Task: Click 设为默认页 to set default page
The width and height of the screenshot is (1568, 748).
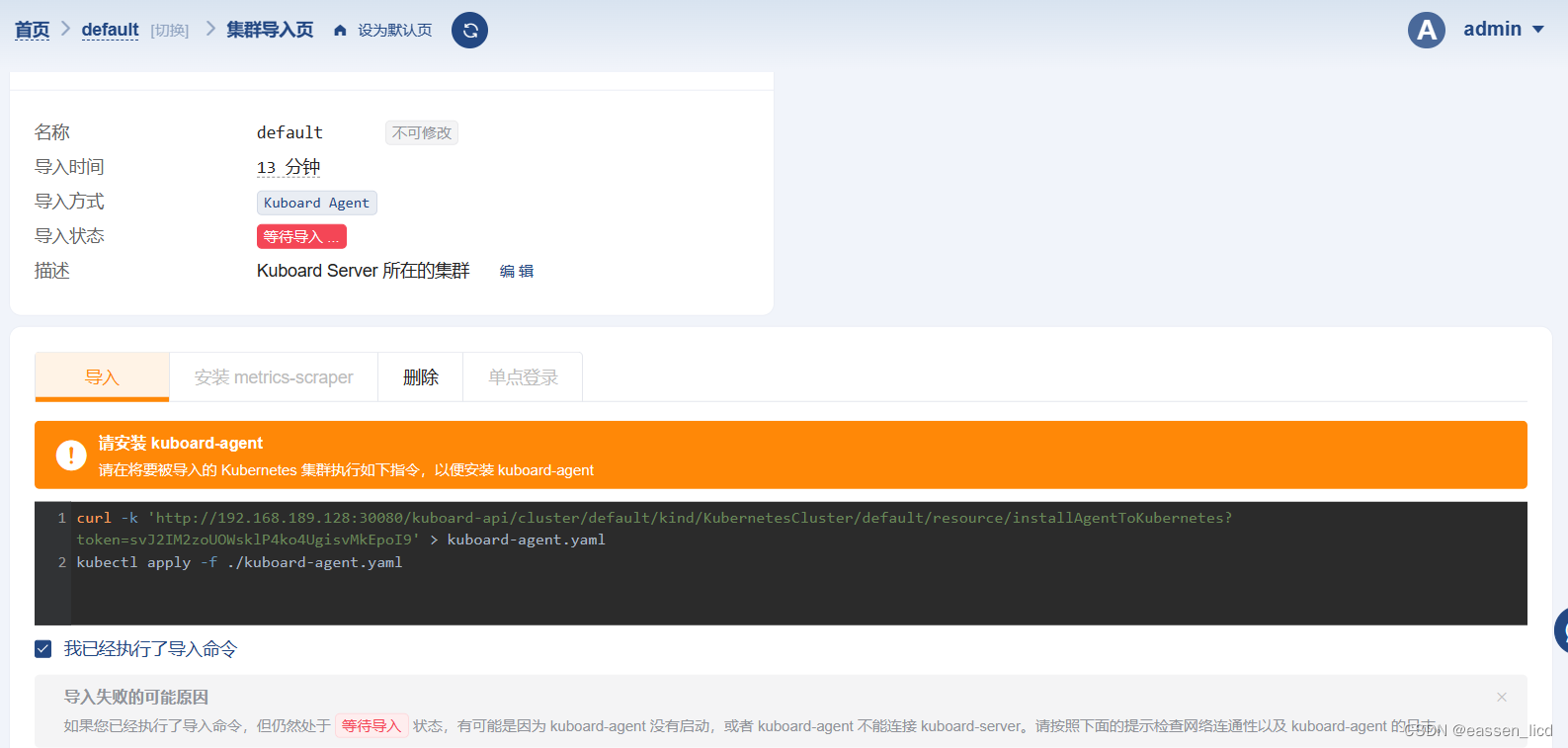Action: [x=395, y=31]
